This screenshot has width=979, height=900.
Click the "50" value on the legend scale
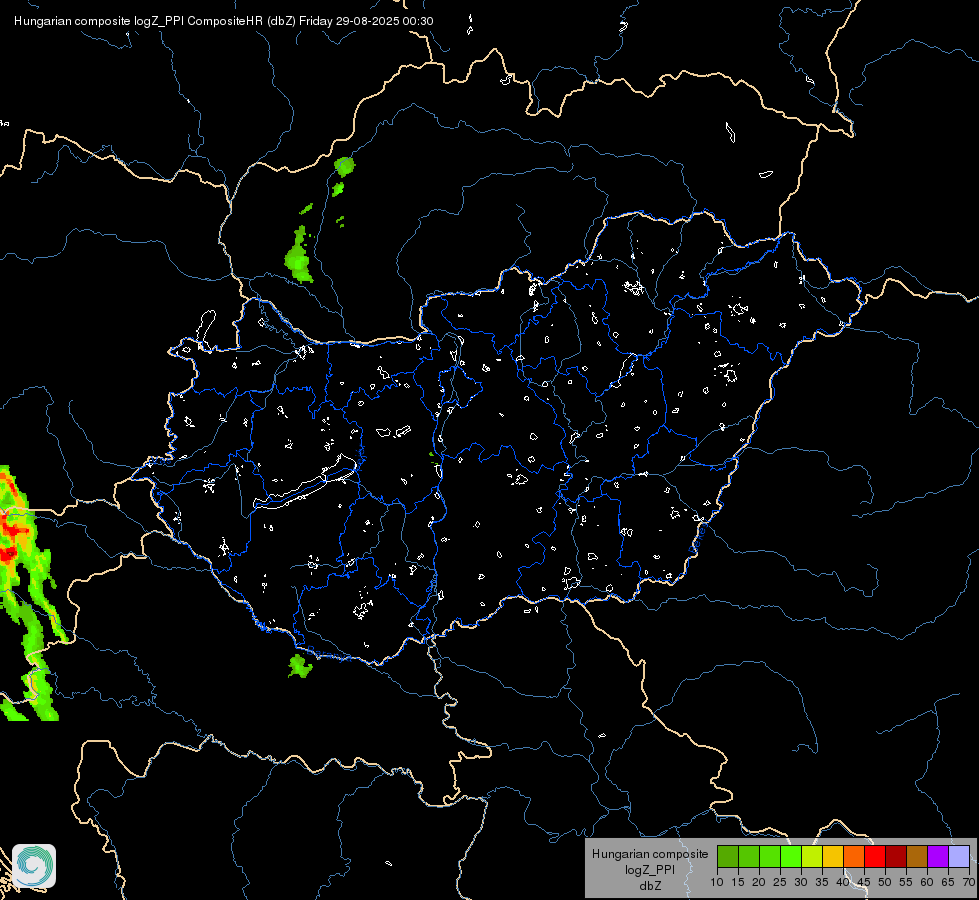coord(885,883)
